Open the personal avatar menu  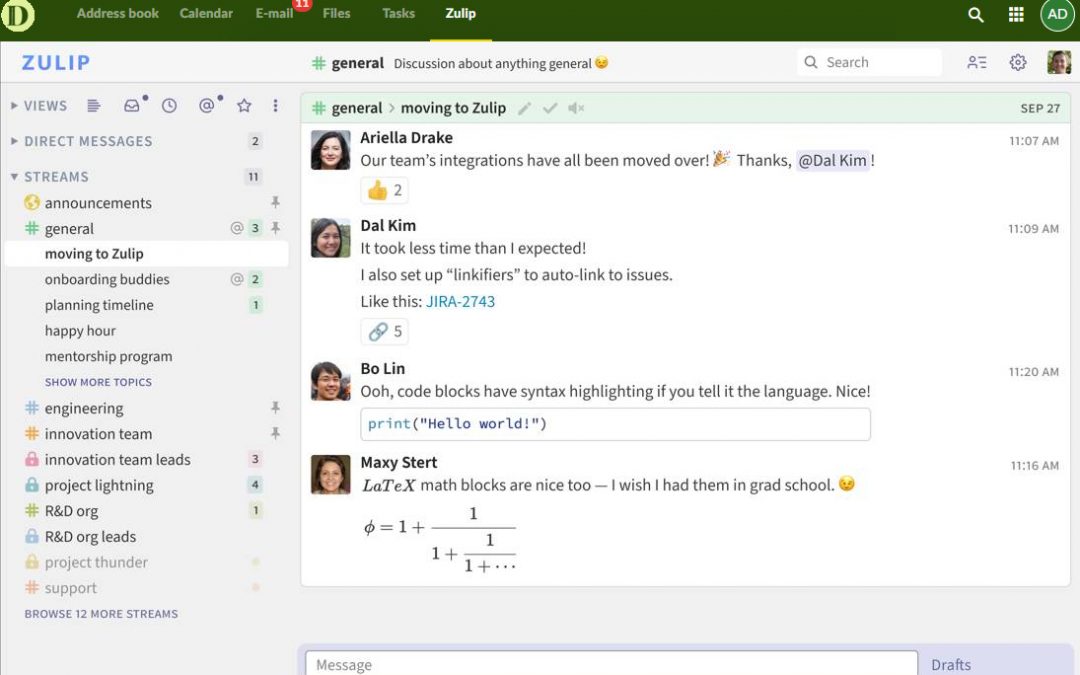1059,63
